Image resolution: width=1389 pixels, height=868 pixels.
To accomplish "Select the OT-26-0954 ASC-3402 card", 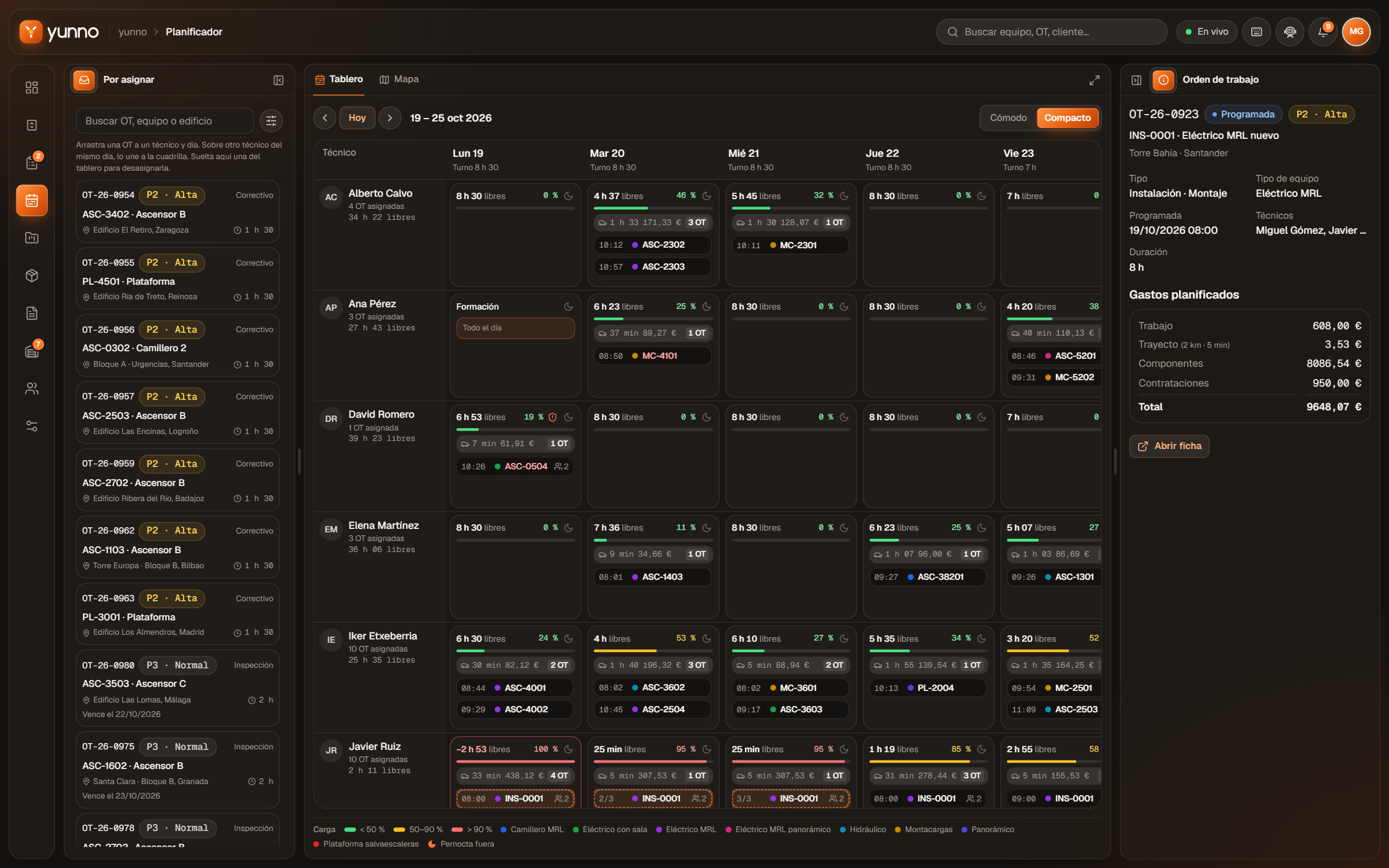I will click(178, 211).
